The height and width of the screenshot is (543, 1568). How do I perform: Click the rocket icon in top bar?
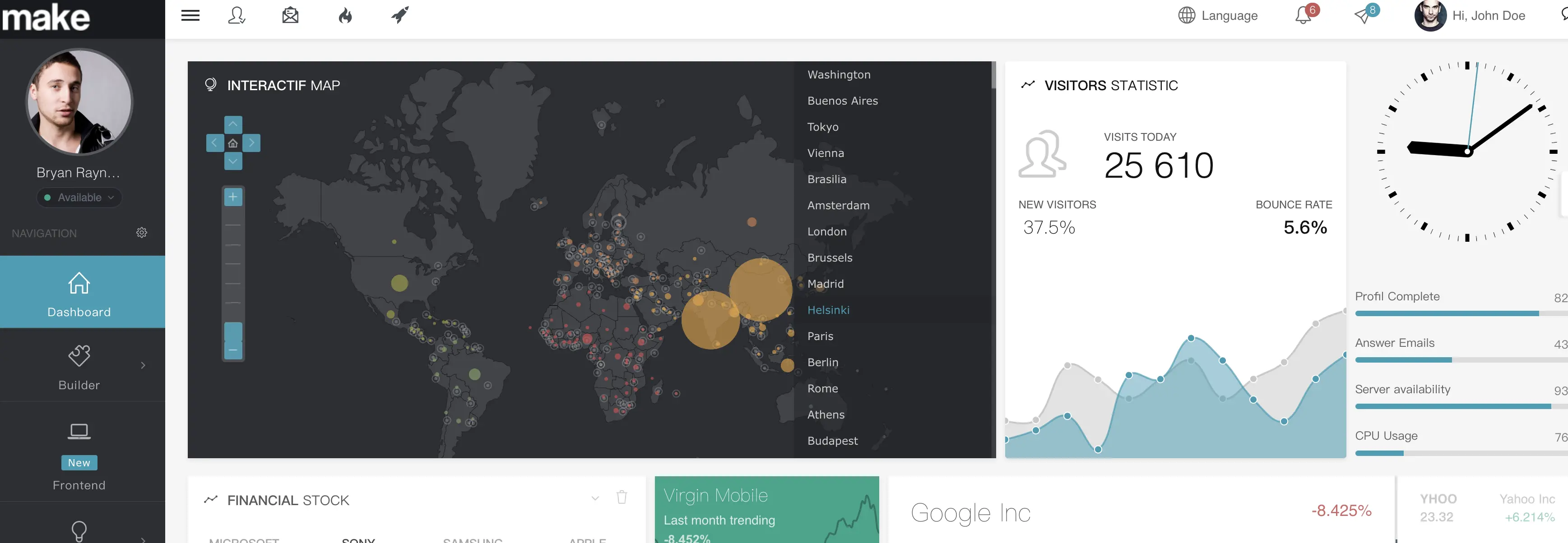click(400, 15)
